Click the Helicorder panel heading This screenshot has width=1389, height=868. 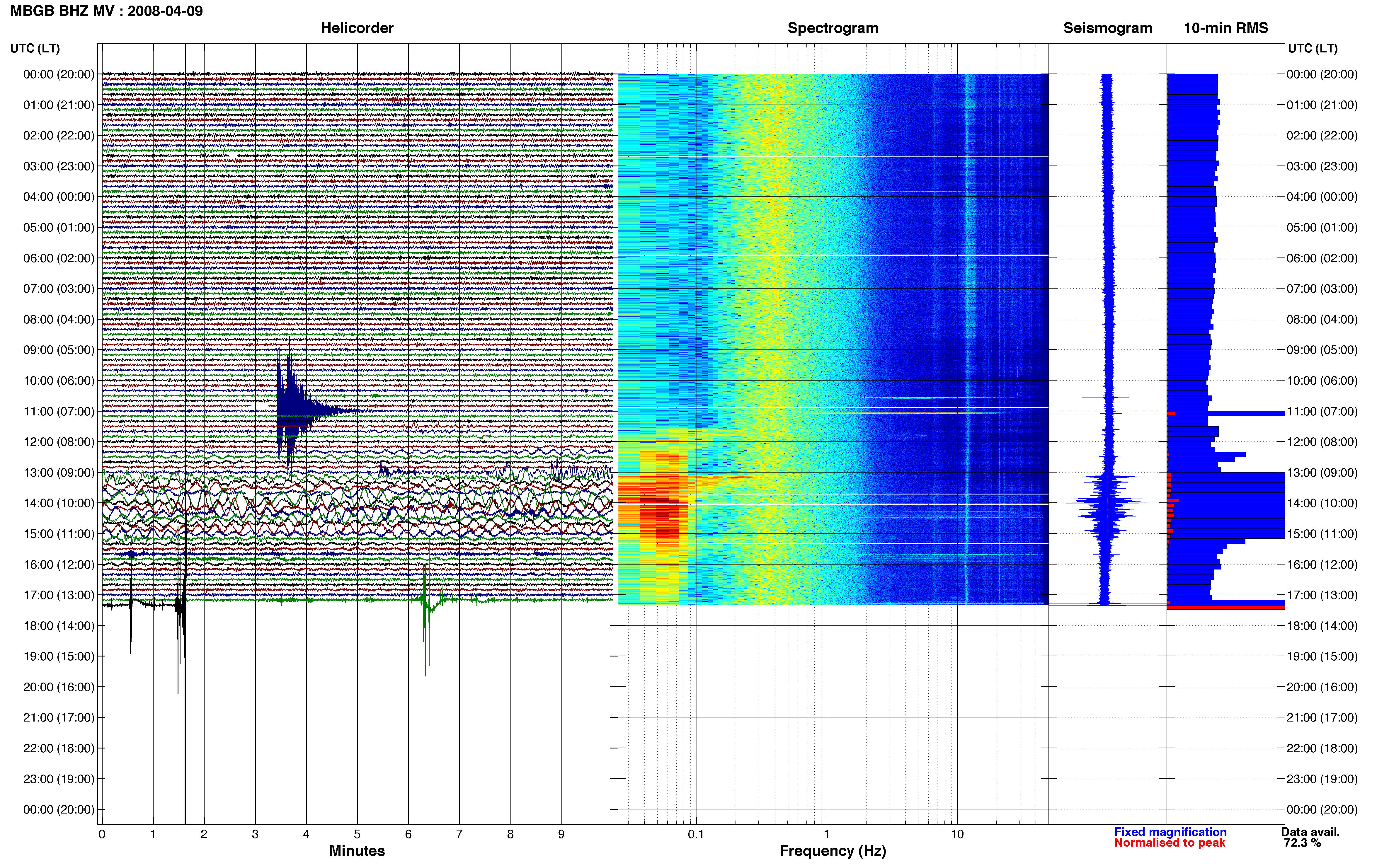(357, 28)
